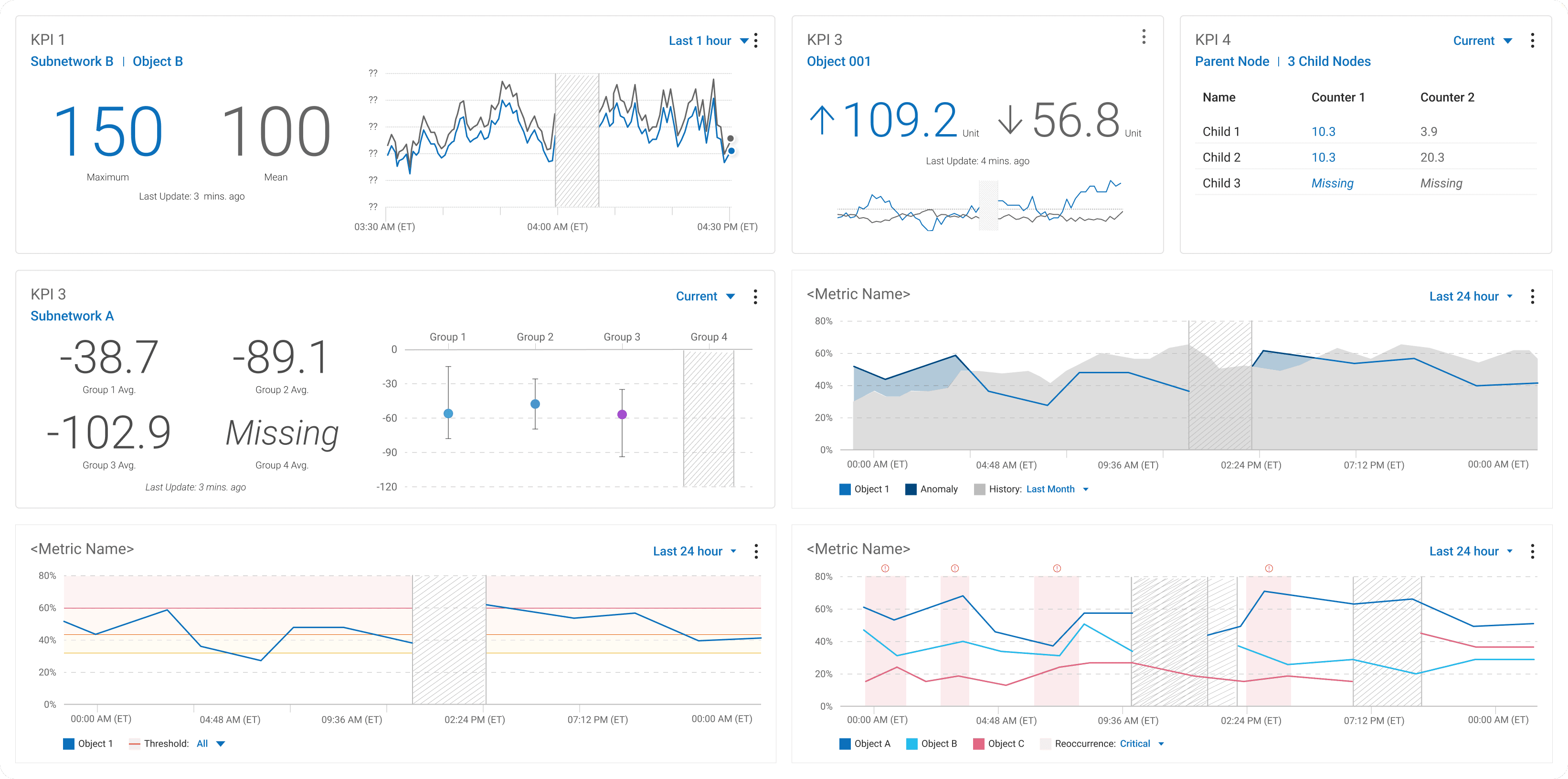
Task: Click Anomaly legend color swatch
Action: tap(911, 489)
